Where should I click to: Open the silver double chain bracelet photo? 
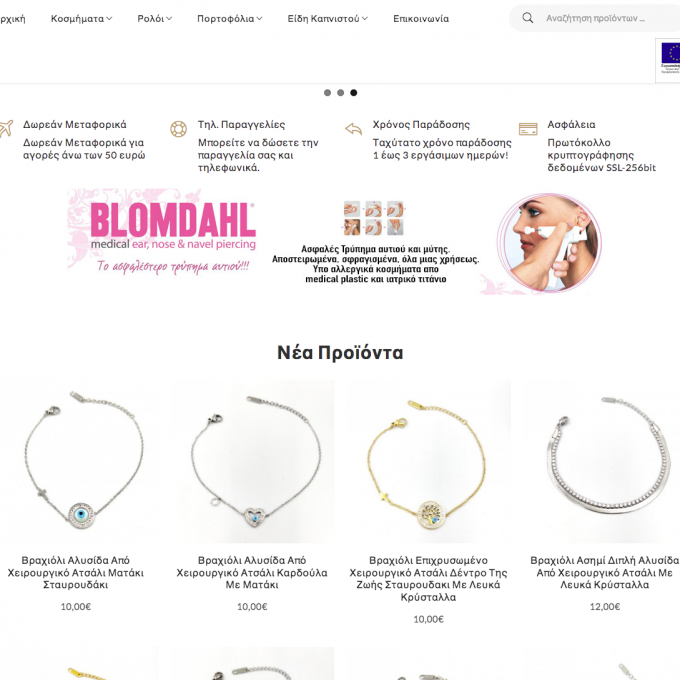click(x=605, y=461)
